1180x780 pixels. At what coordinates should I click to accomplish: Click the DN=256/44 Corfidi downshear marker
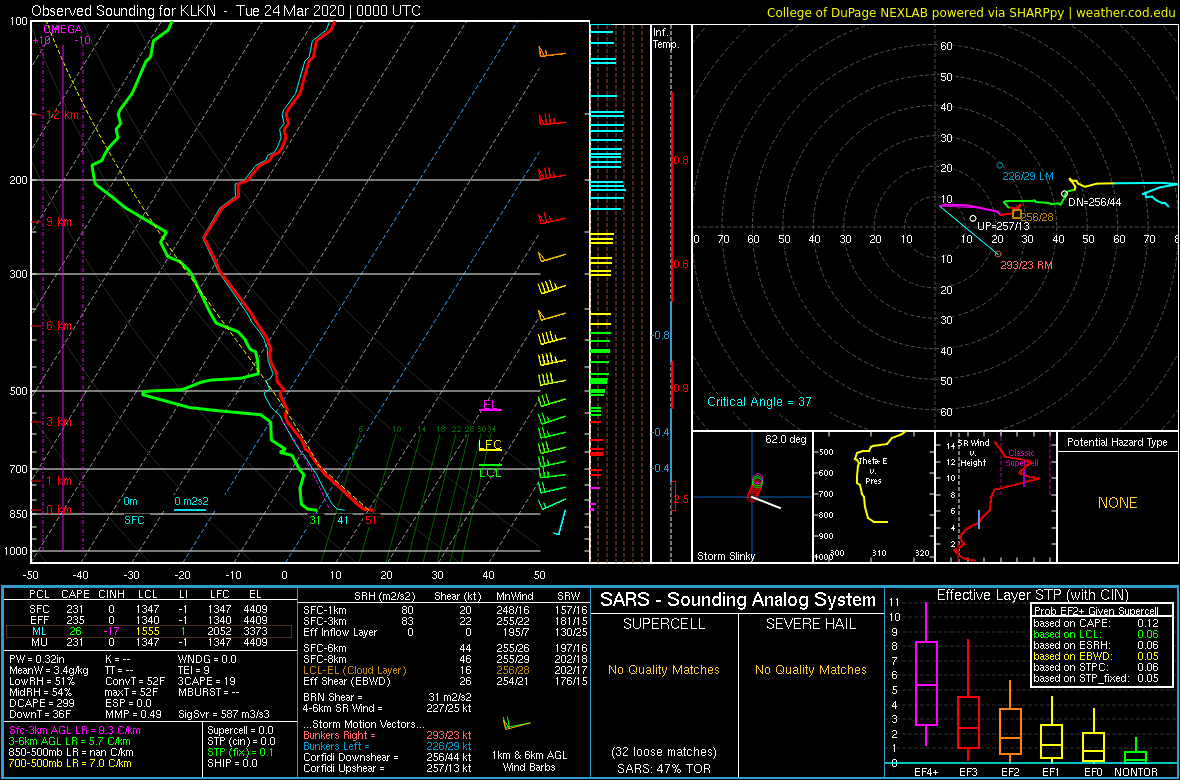click(x=1064, y=194)
